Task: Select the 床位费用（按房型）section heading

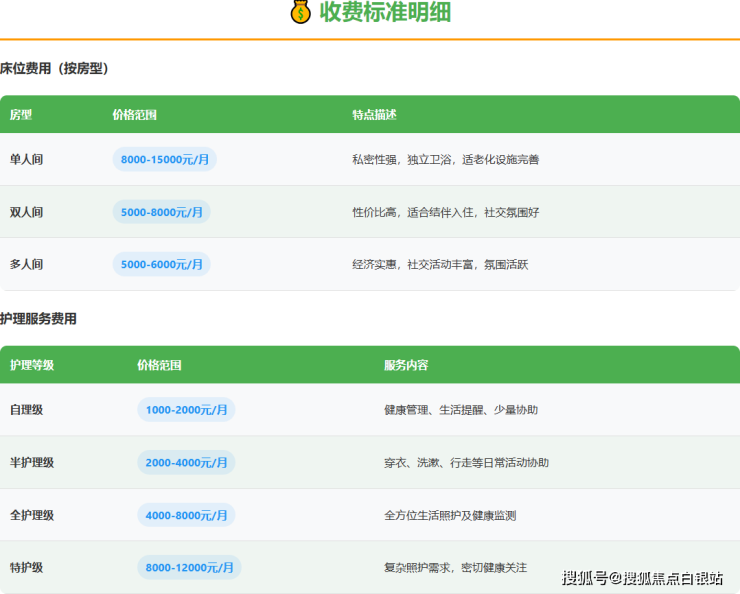Action: pos(54,69)
